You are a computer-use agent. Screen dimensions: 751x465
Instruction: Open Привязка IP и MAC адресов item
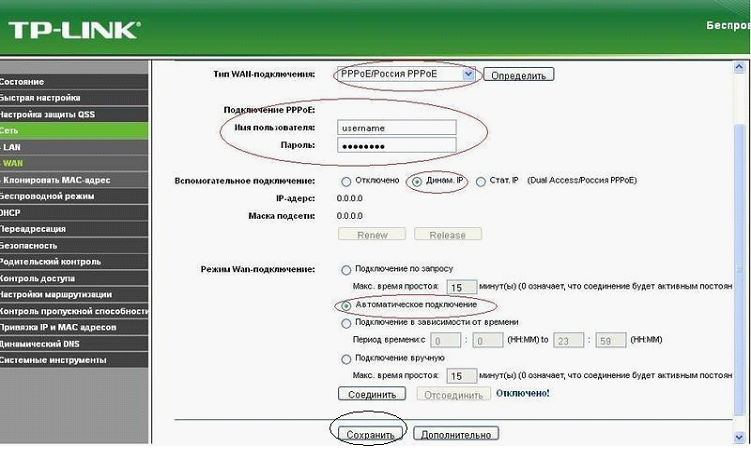pos(74,328)
